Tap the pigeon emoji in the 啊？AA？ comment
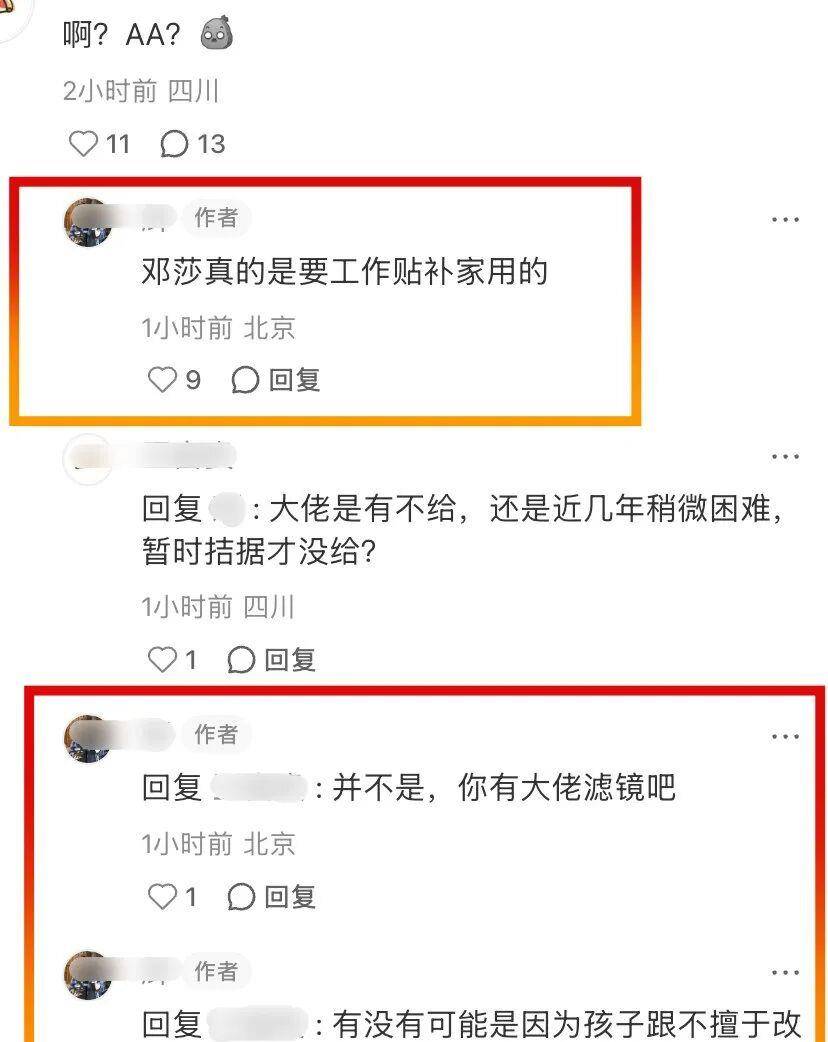This screenshot has height=1042, width=828. point(217,33)
